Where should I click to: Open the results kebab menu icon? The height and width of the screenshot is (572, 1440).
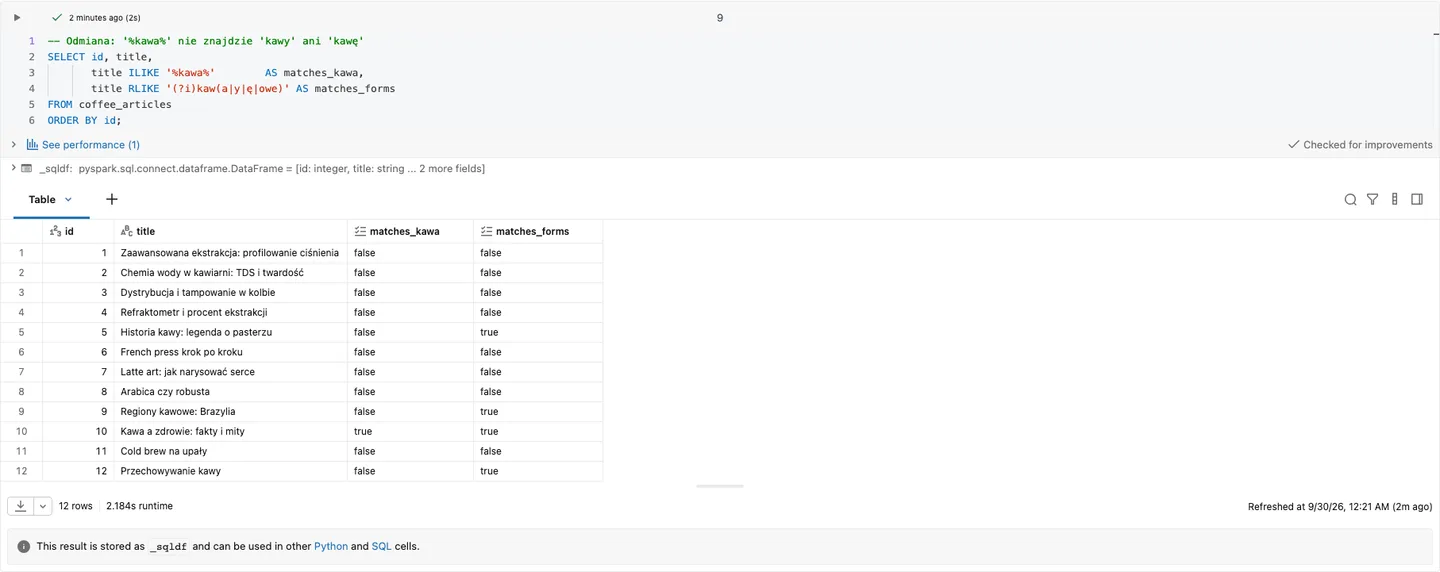(1395, 200)
